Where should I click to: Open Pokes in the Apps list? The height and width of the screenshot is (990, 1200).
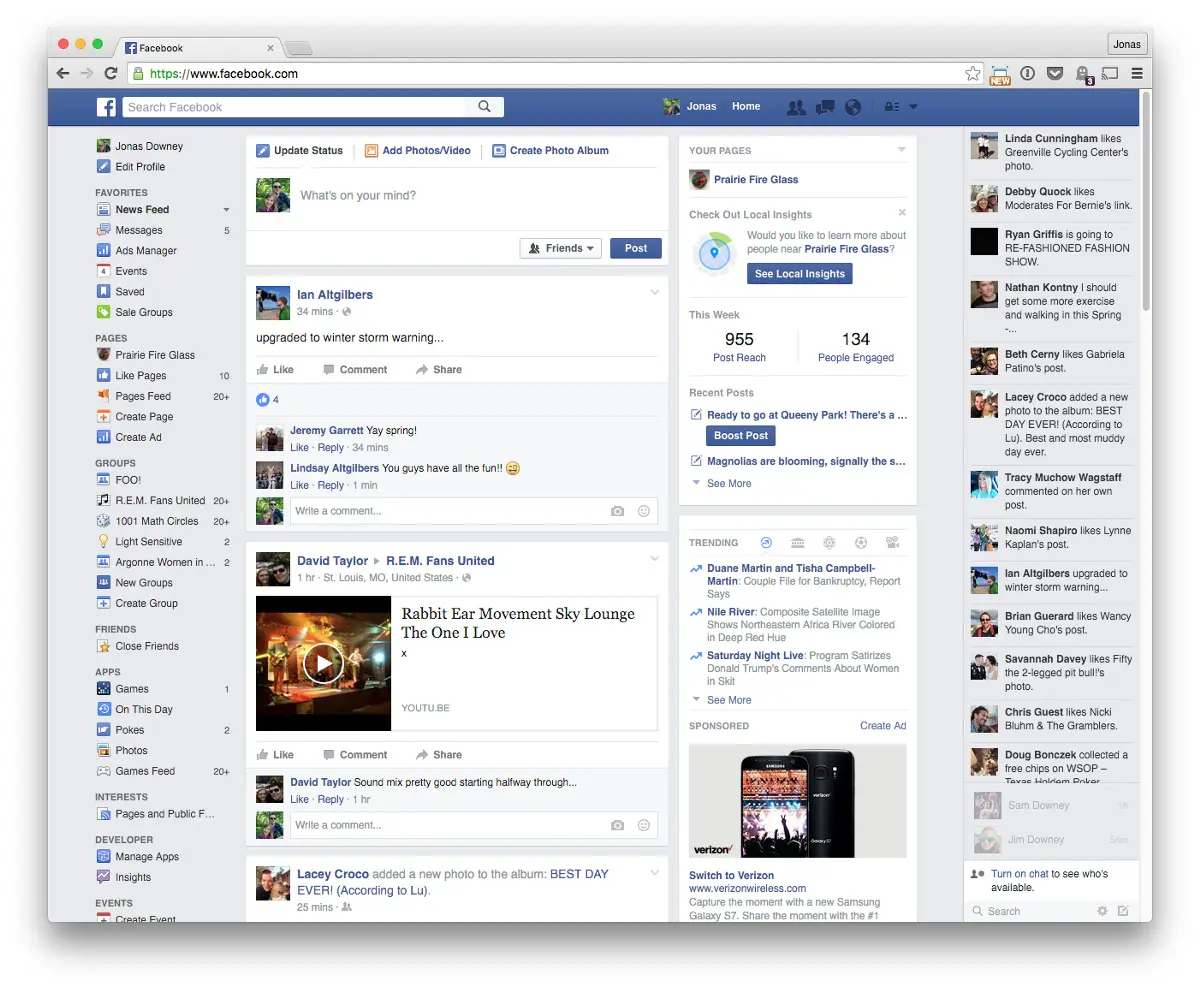pyautogui.click(x=130, y=730)
